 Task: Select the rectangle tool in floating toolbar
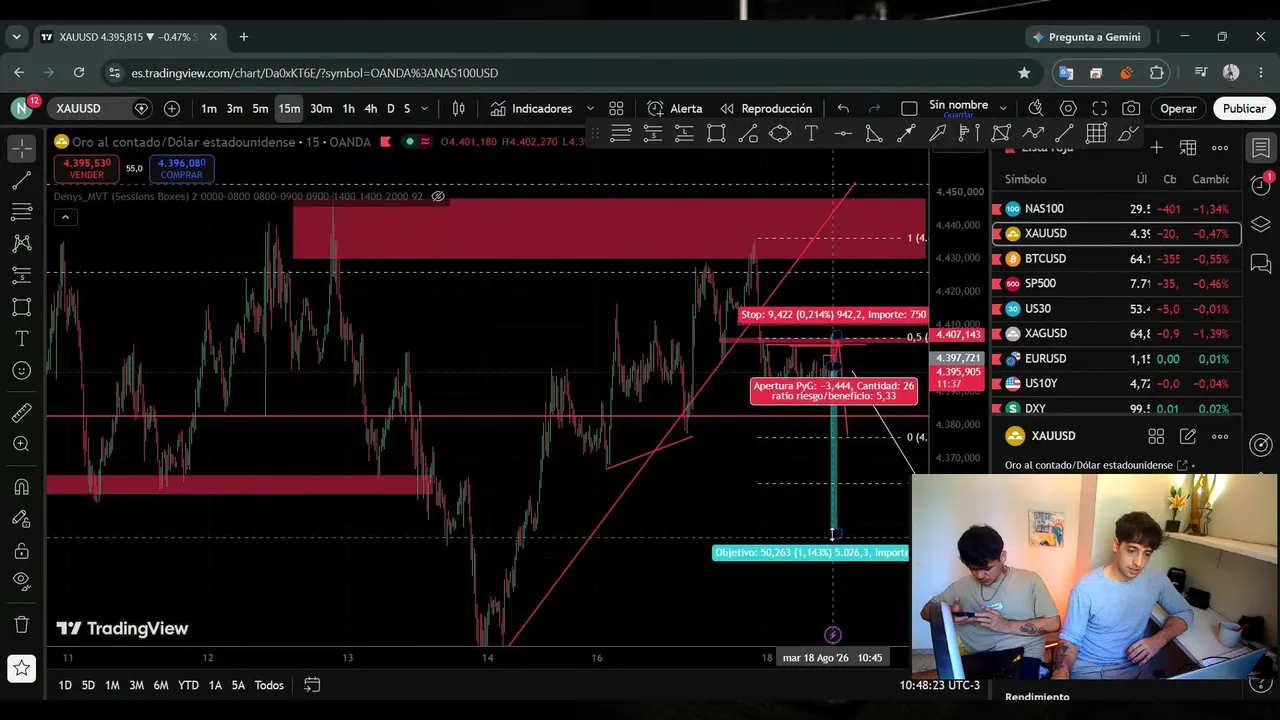pyautogui.click(x=716, y=133)
